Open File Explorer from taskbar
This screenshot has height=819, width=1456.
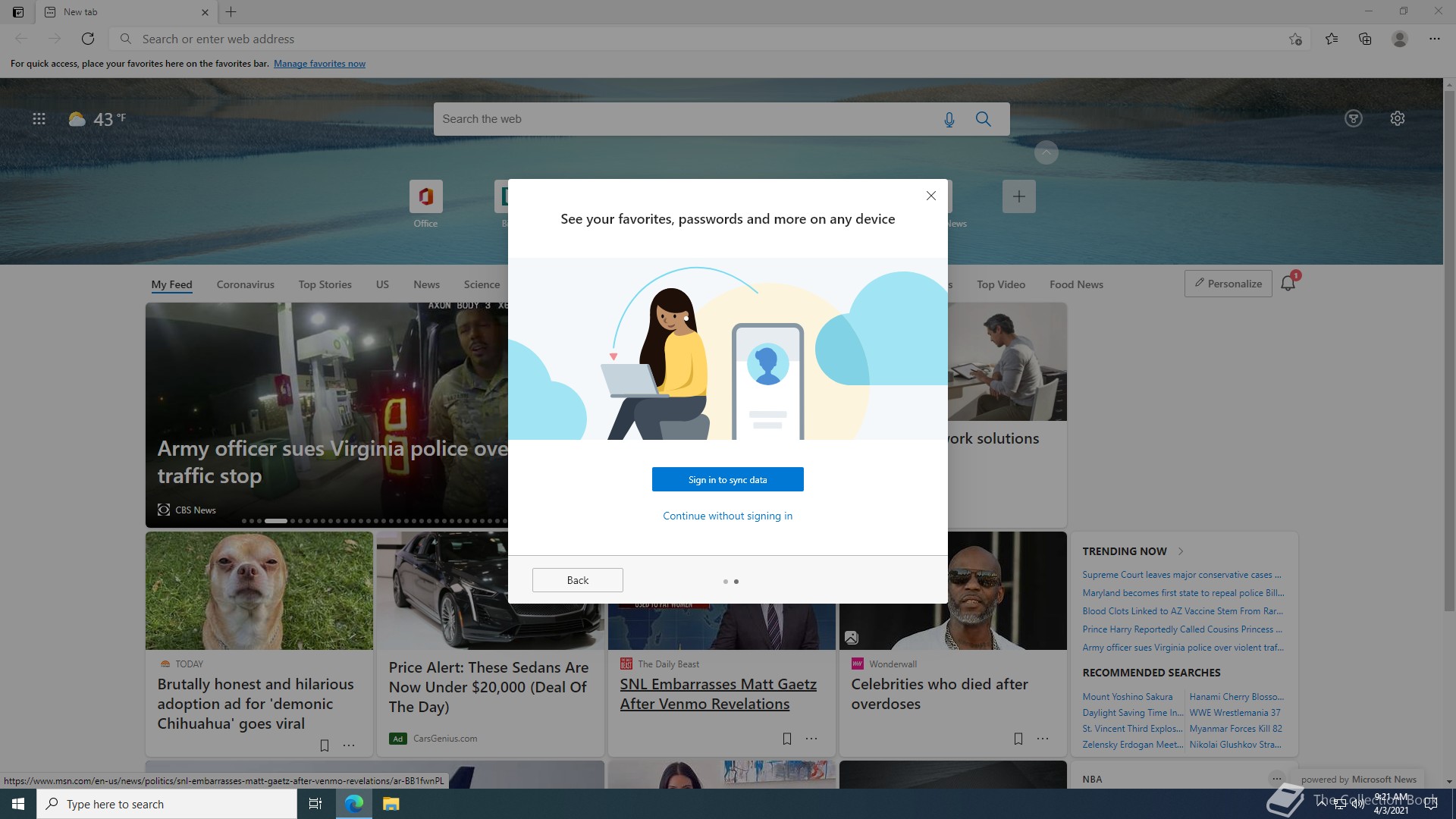(x=391, y=804)
